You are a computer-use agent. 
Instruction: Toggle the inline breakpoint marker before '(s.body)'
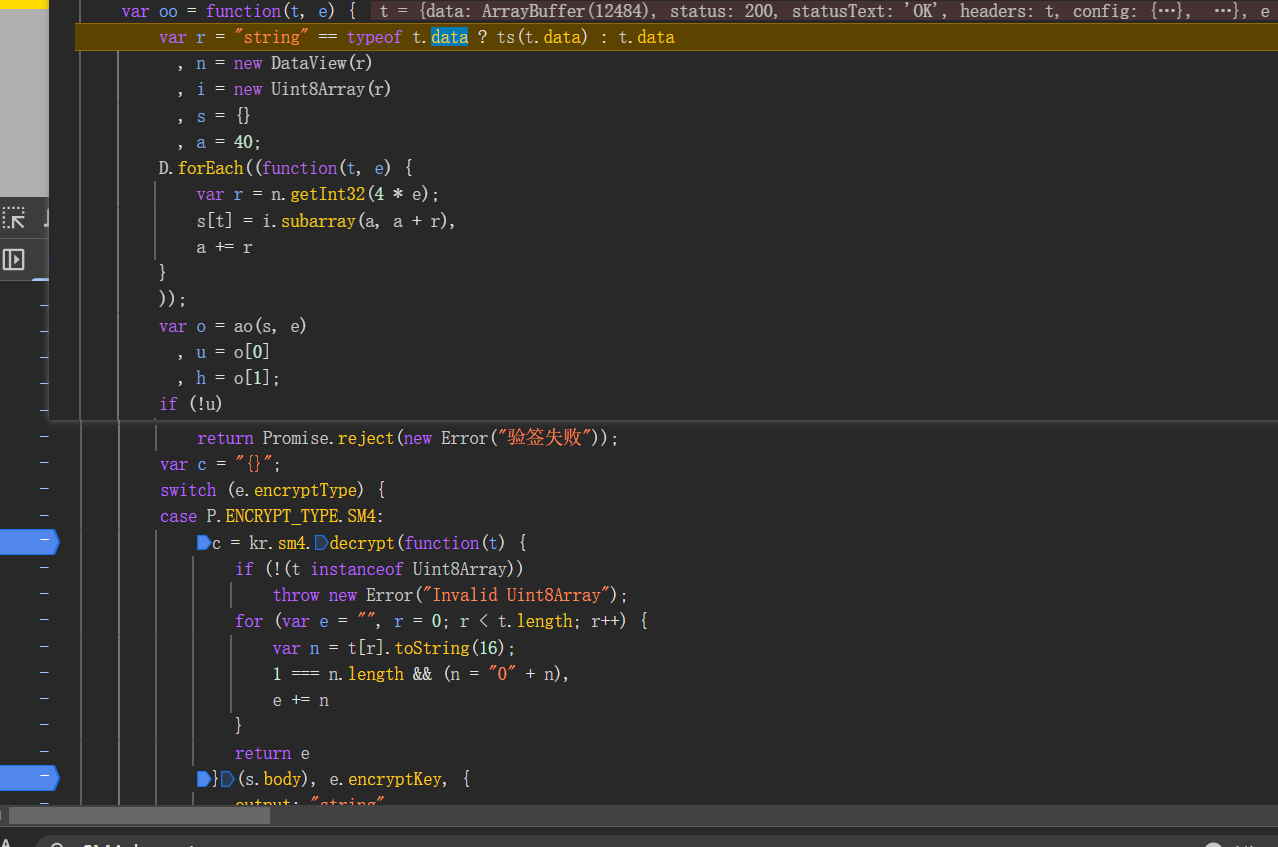(x=228, y=779)
